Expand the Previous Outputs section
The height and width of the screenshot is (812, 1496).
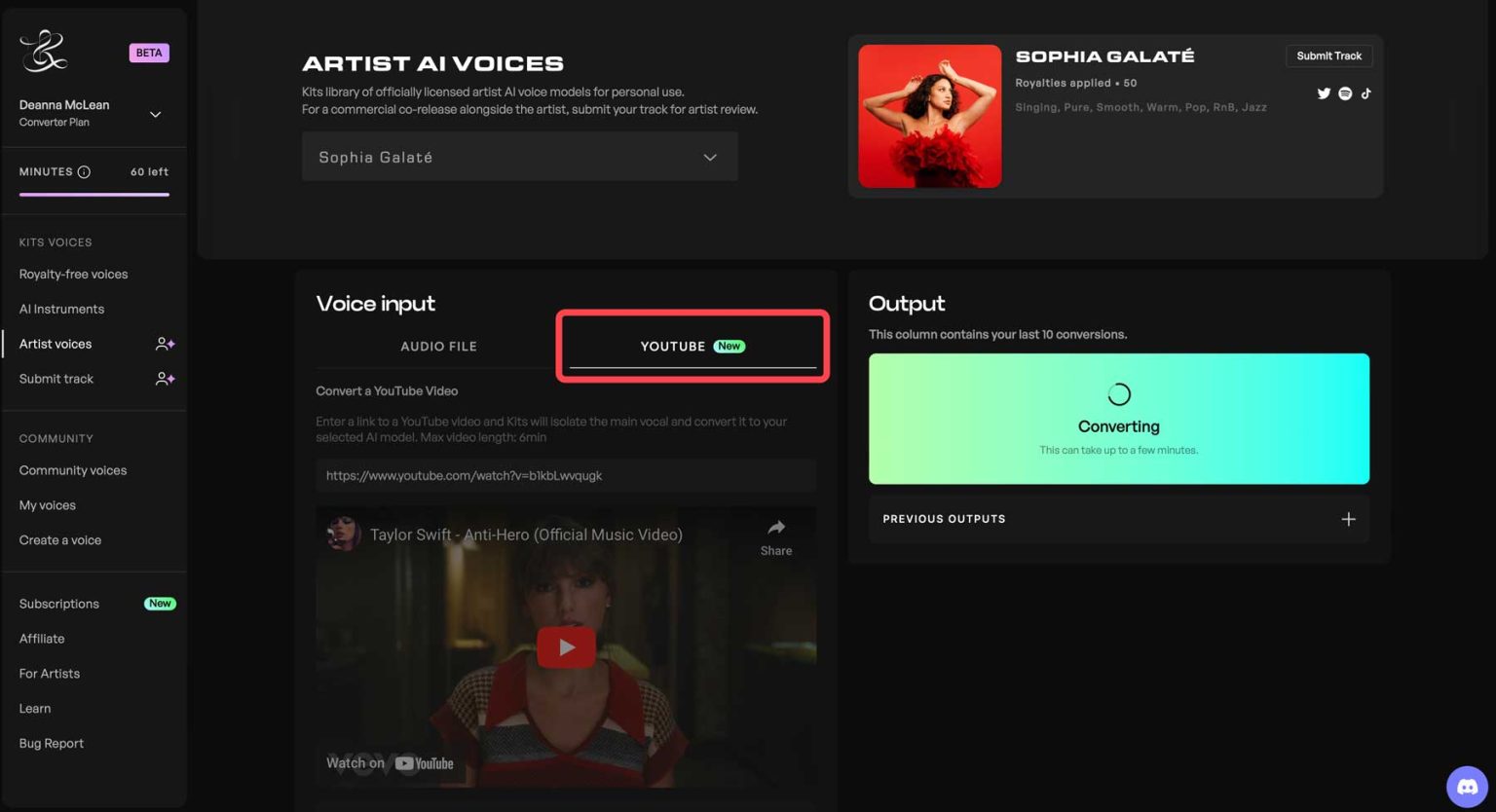coord(1348,519)
